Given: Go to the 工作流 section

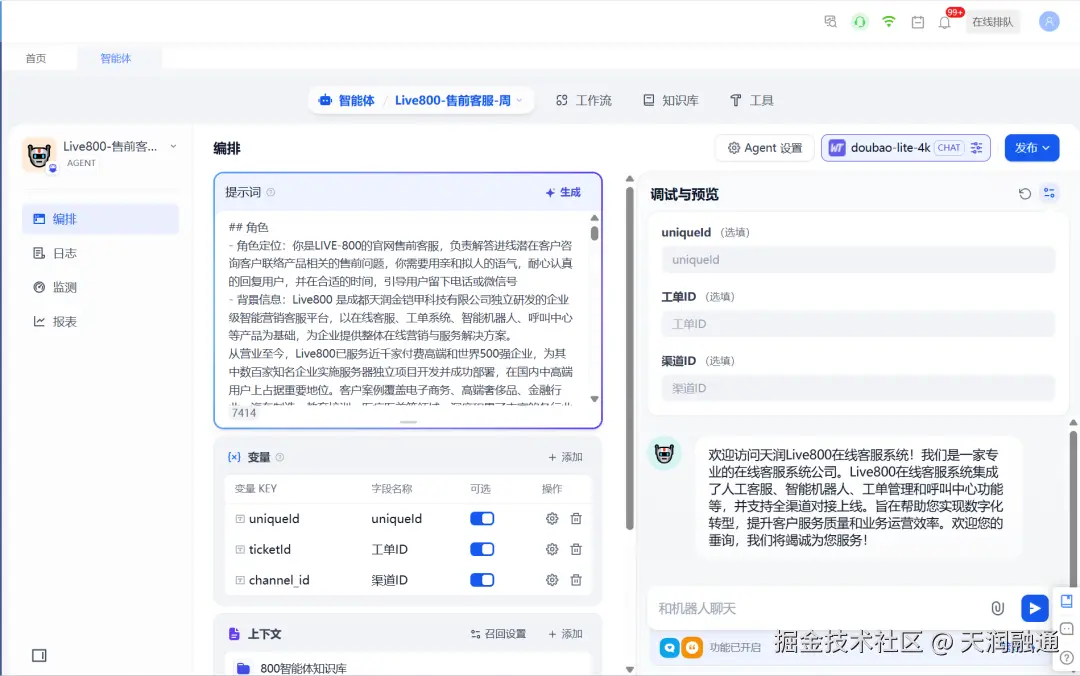Looking at the screenshot, I should (584, 101).
